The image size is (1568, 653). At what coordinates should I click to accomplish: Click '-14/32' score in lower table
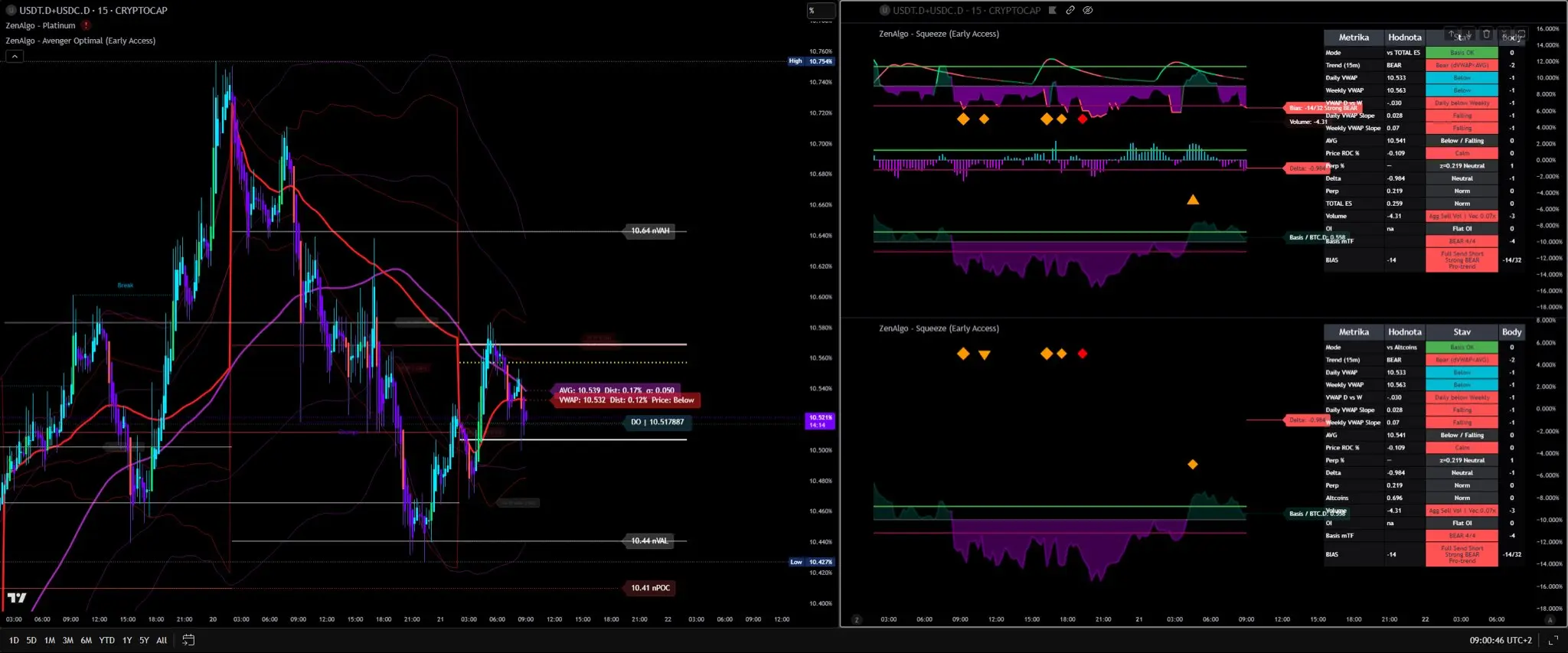click(x=1512, y=555)
